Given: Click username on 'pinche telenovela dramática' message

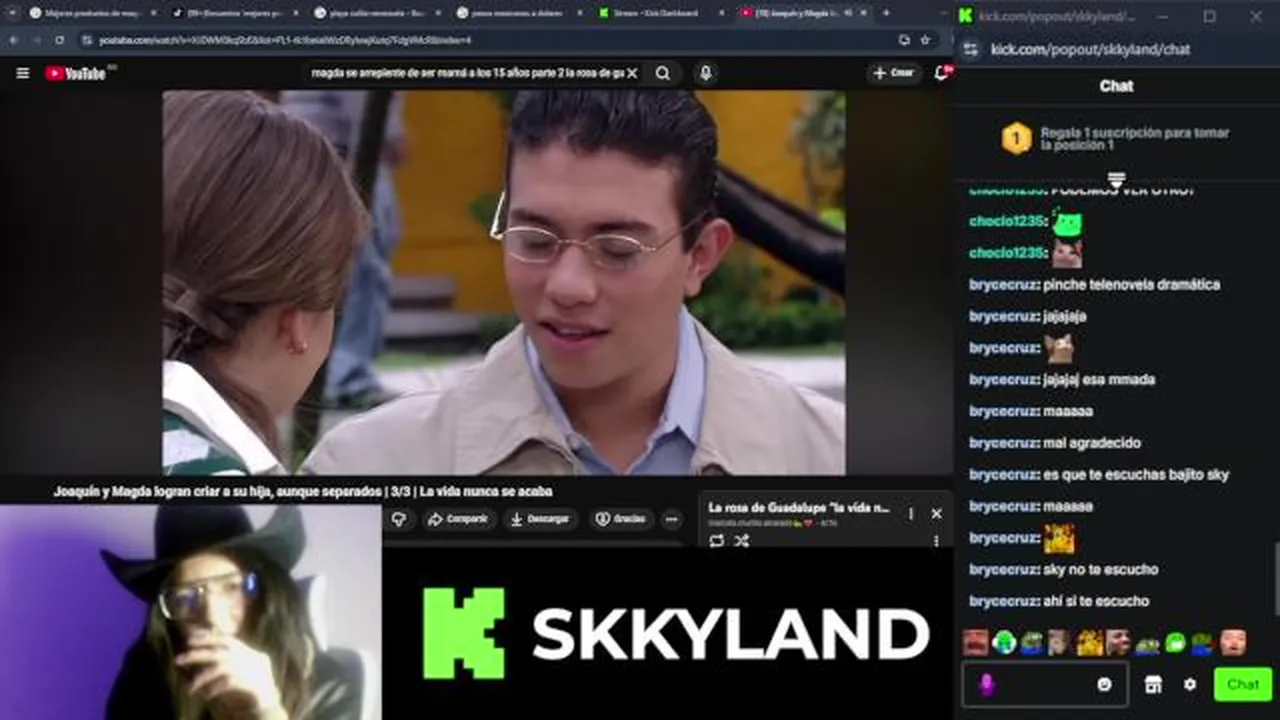Looking at the screenshot, I should pyautogui.click(x=1004, y=284).
